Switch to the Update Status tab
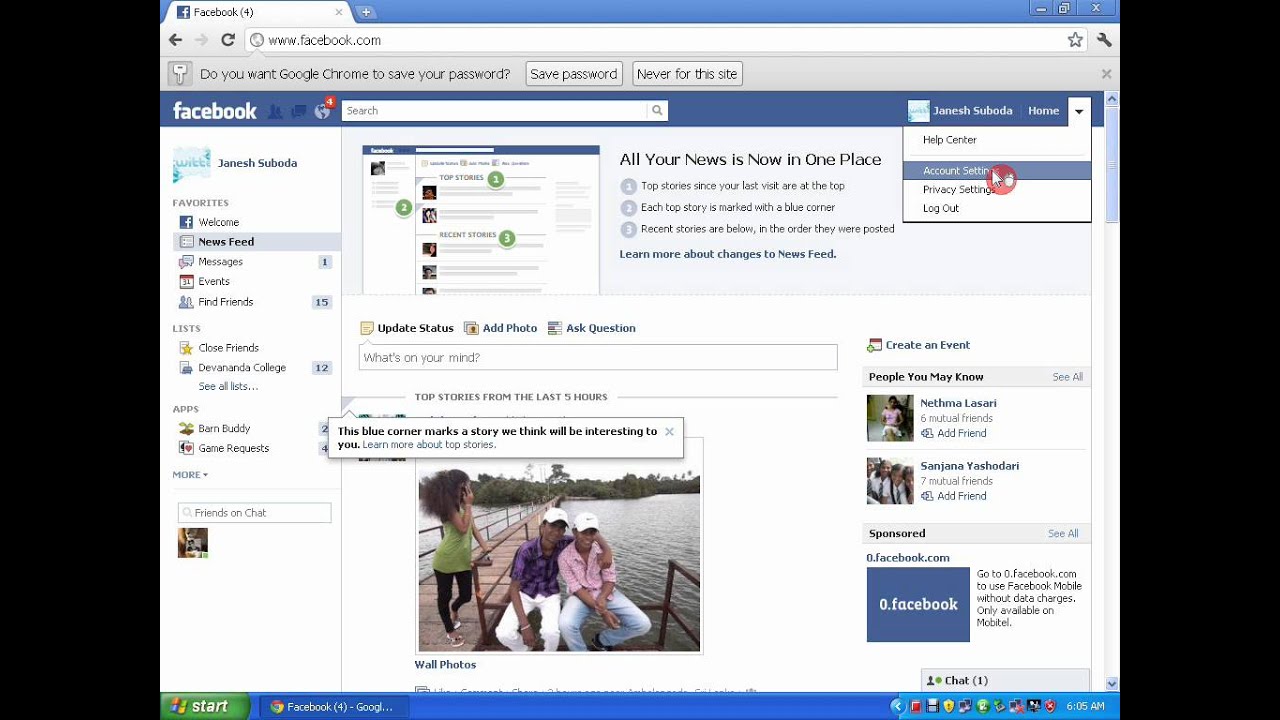 [x=406, y=328]
